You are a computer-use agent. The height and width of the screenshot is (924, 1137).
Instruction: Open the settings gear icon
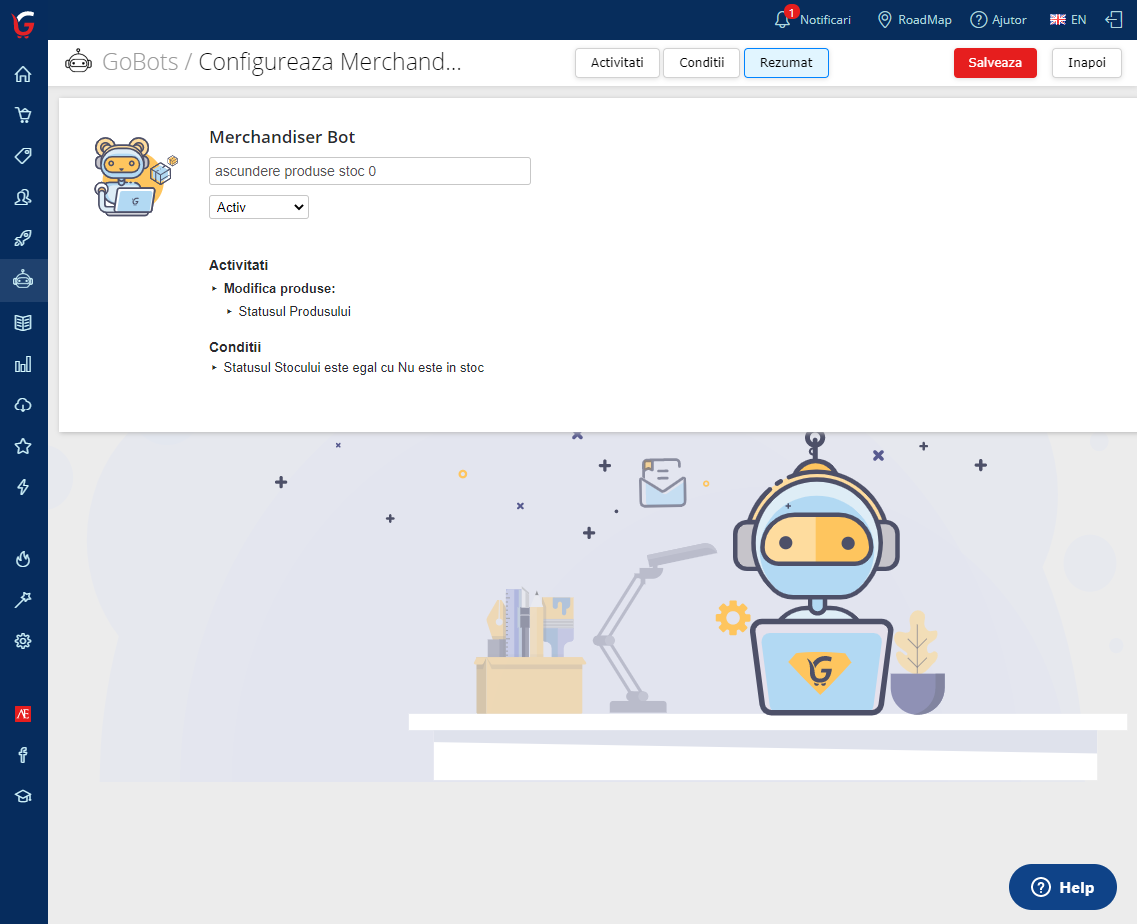[x=23, y=641]
